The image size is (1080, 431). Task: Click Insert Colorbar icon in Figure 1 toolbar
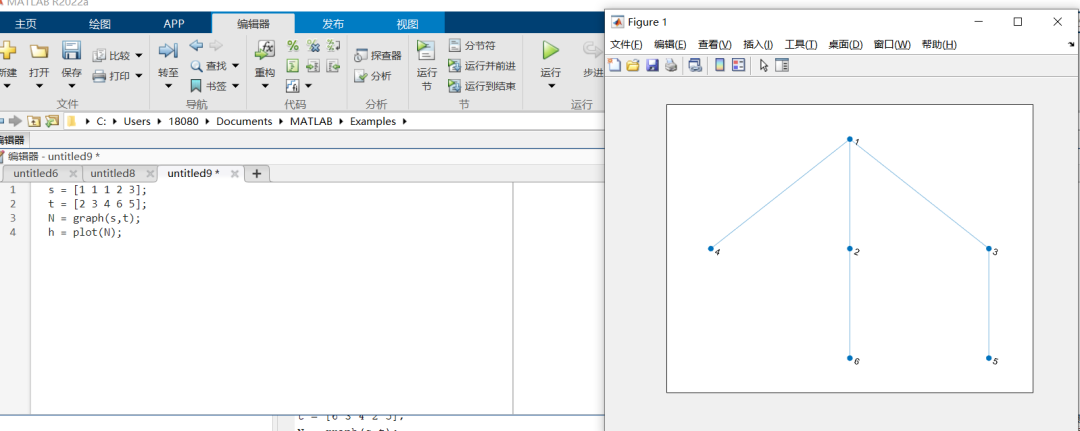(x=720, y=65)
